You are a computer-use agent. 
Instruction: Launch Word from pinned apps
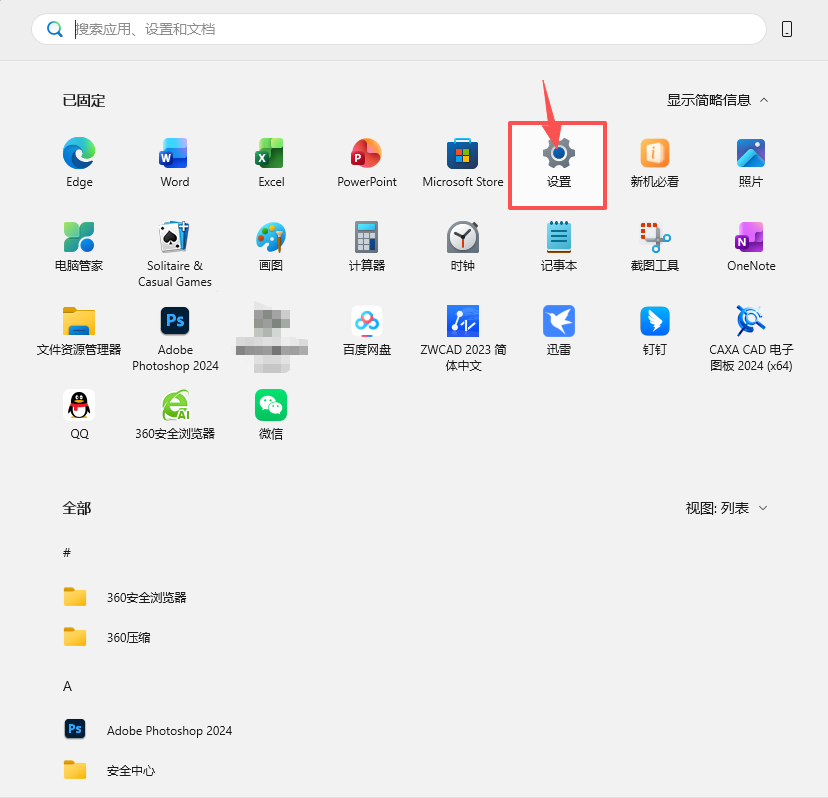pyautogui.click(x=175, y=163)
